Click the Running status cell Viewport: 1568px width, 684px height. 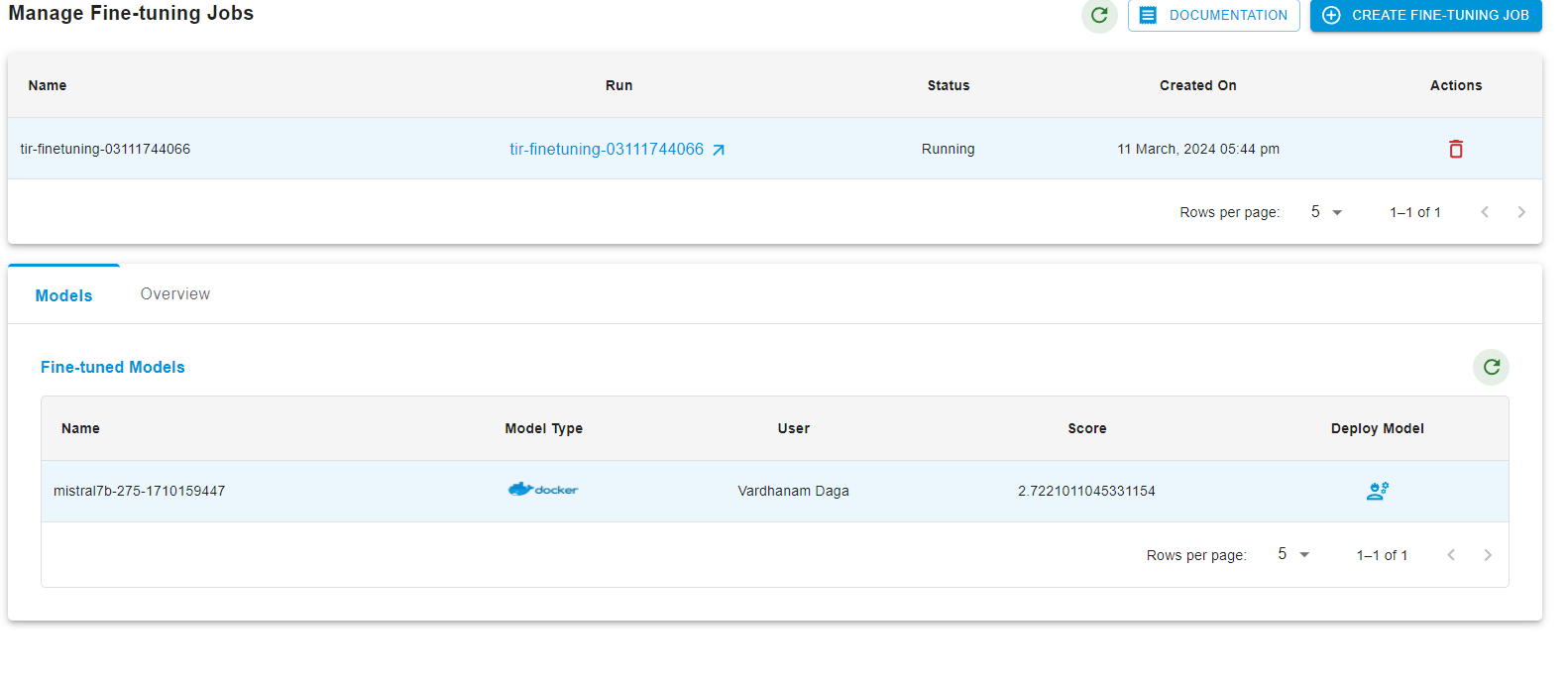[949, 149]
